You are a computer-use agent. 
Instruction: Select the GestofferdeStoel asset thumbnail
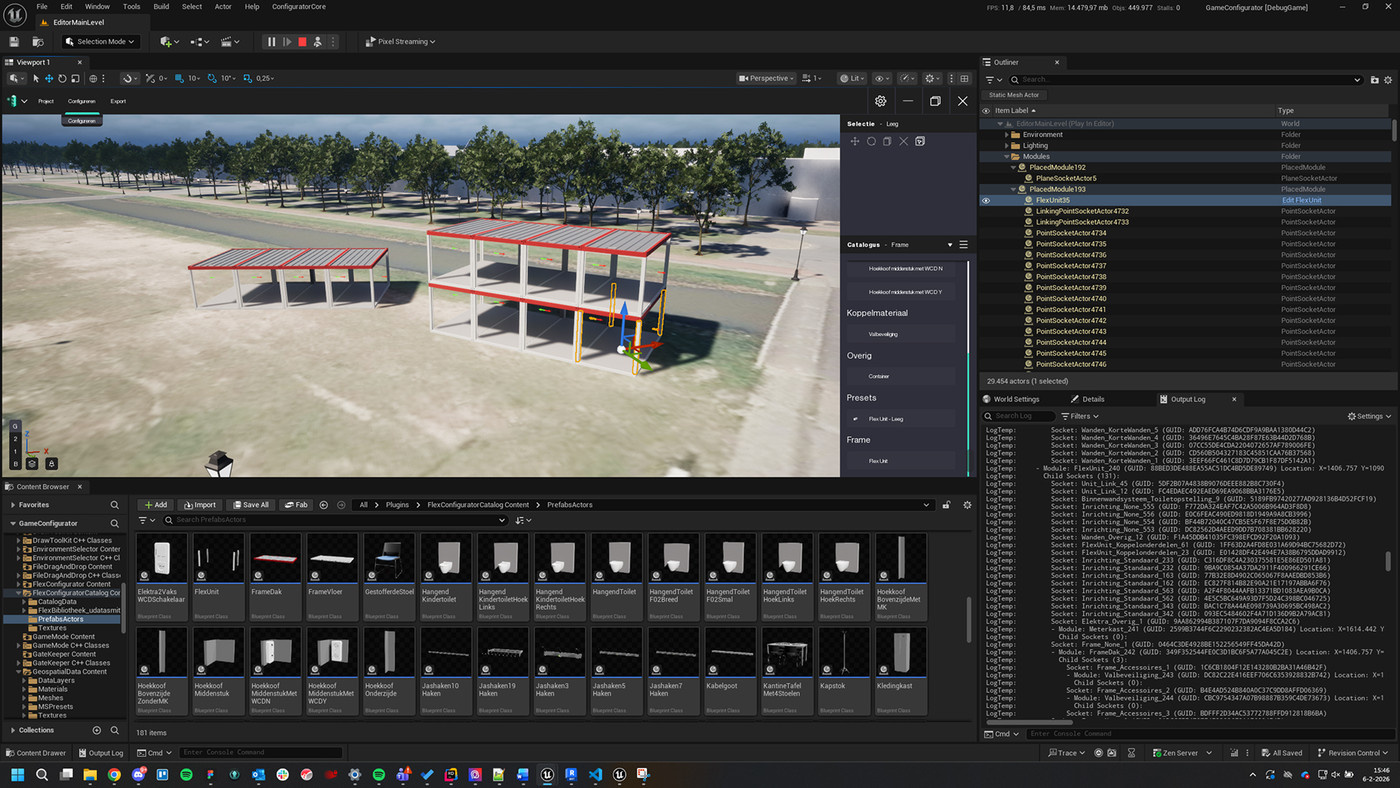(389, 576)
